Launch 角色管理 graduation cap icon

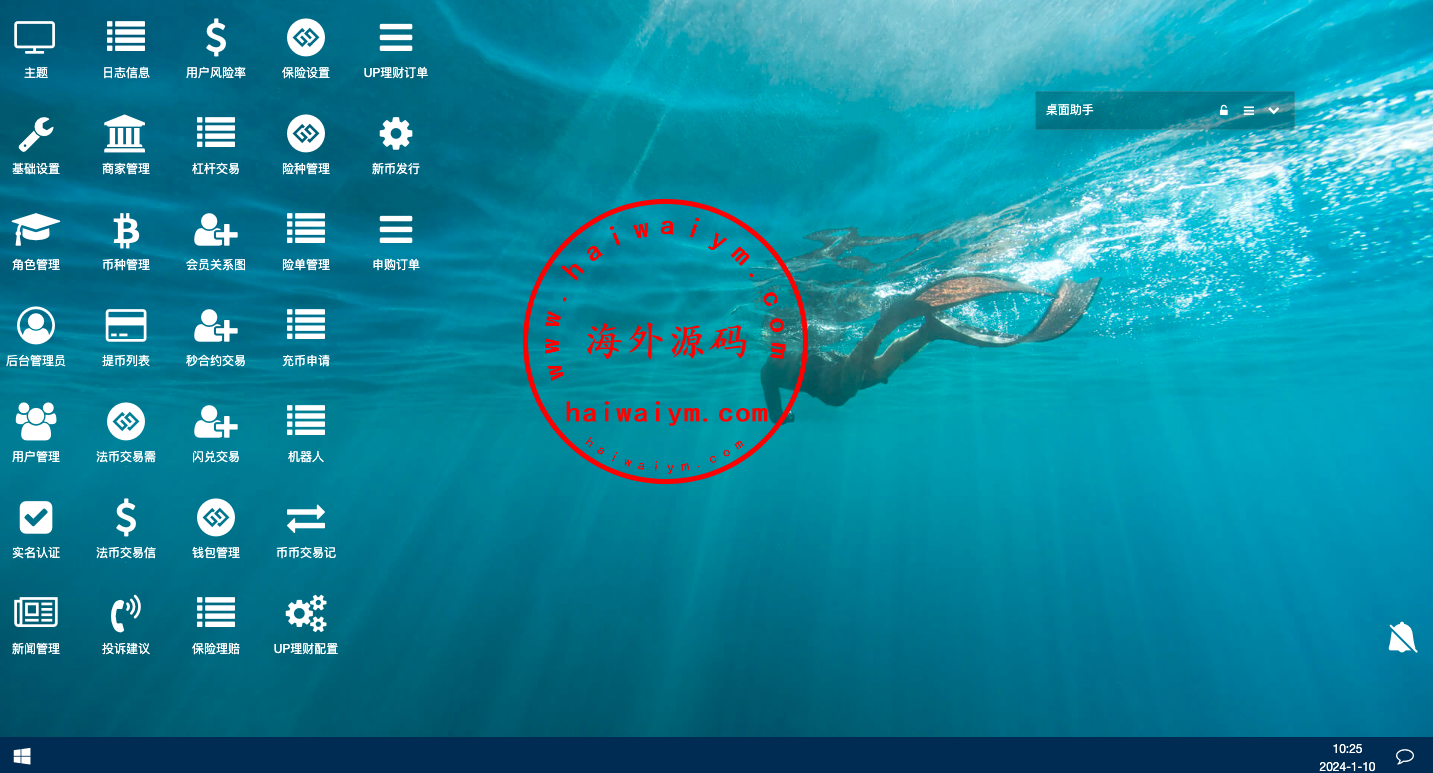click(x=35, y=231)
